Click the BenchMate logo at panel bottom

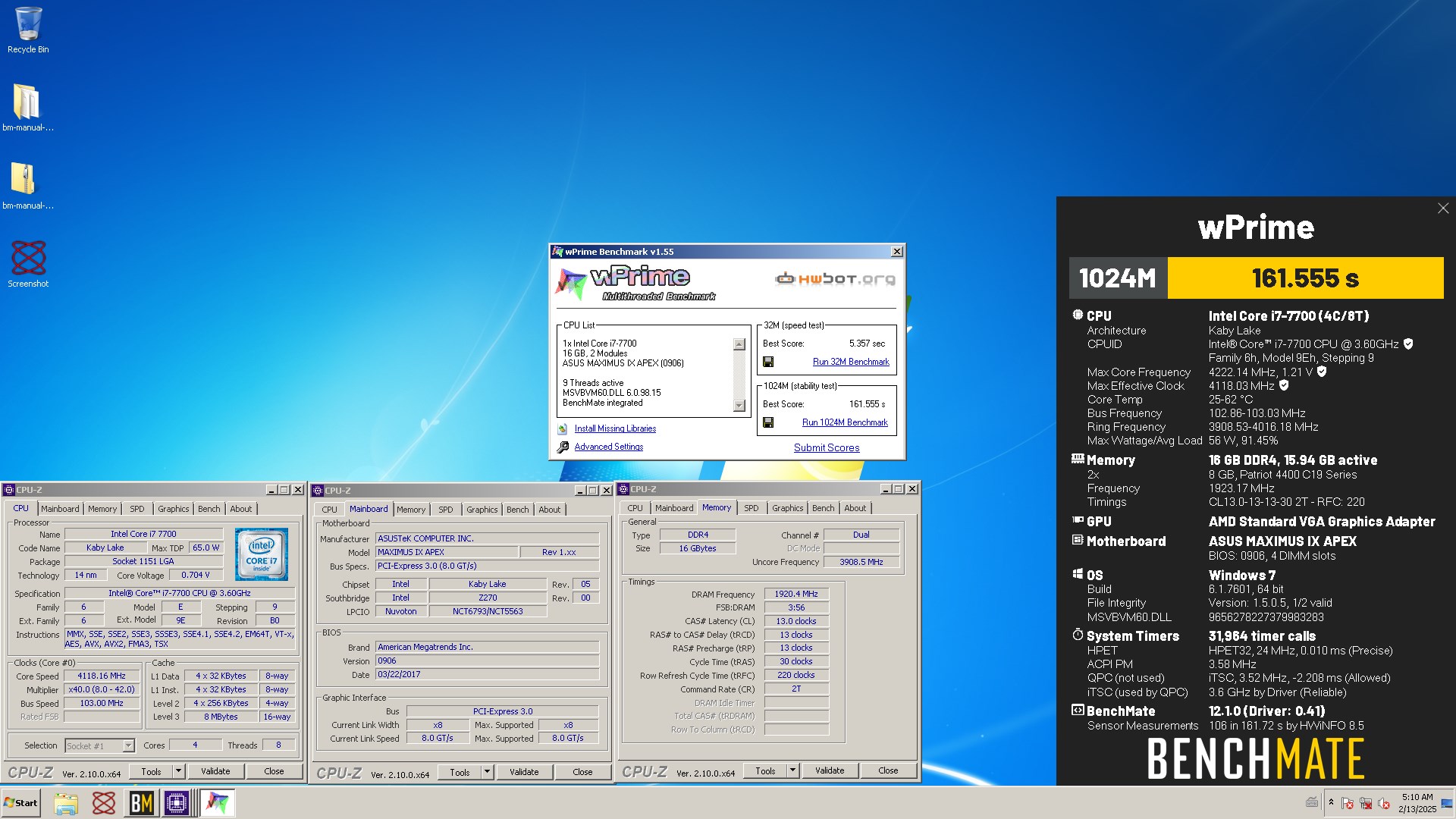[x=1256, y=759]
